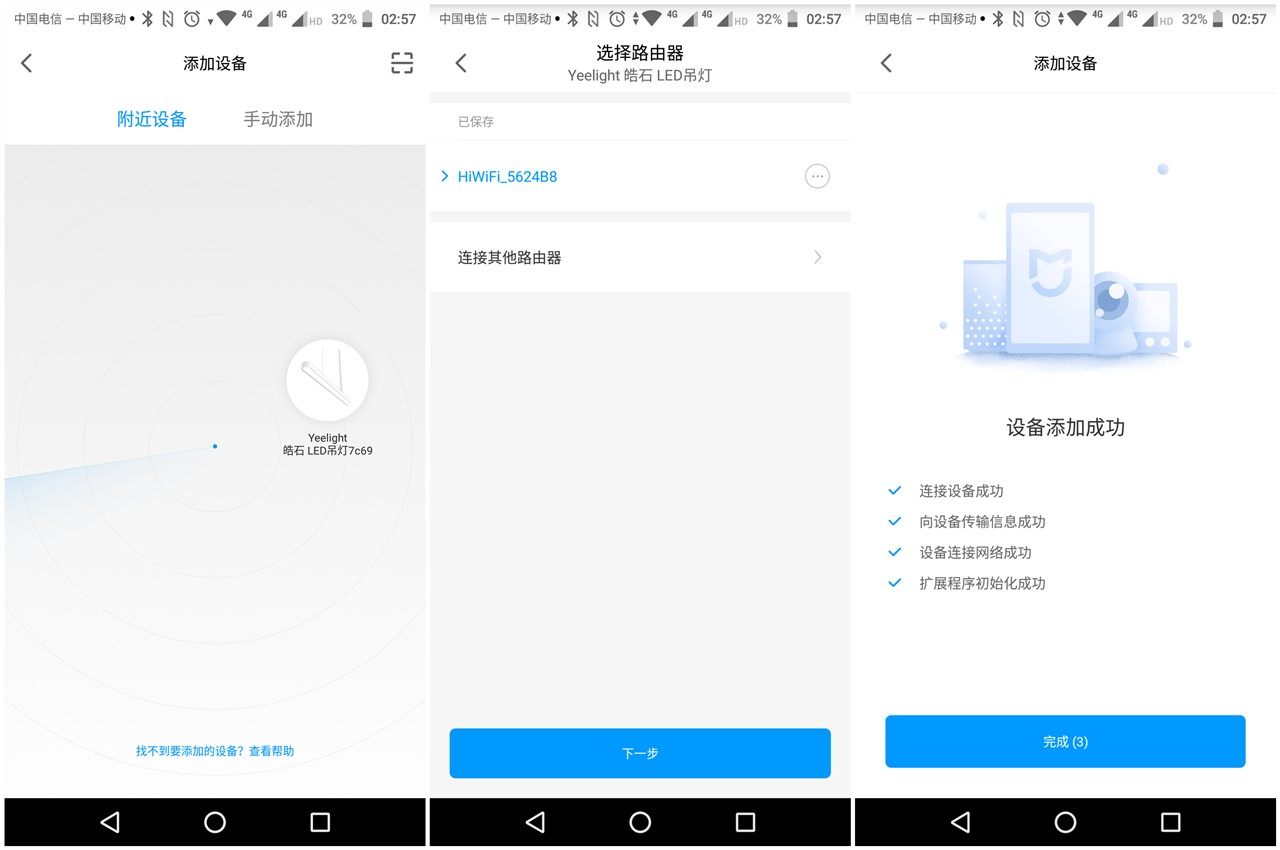Image resolution: width=1280 pixels, height=850 pixels.
Task: Open 连接其他路由器 via its chevron
Action: 817,257
